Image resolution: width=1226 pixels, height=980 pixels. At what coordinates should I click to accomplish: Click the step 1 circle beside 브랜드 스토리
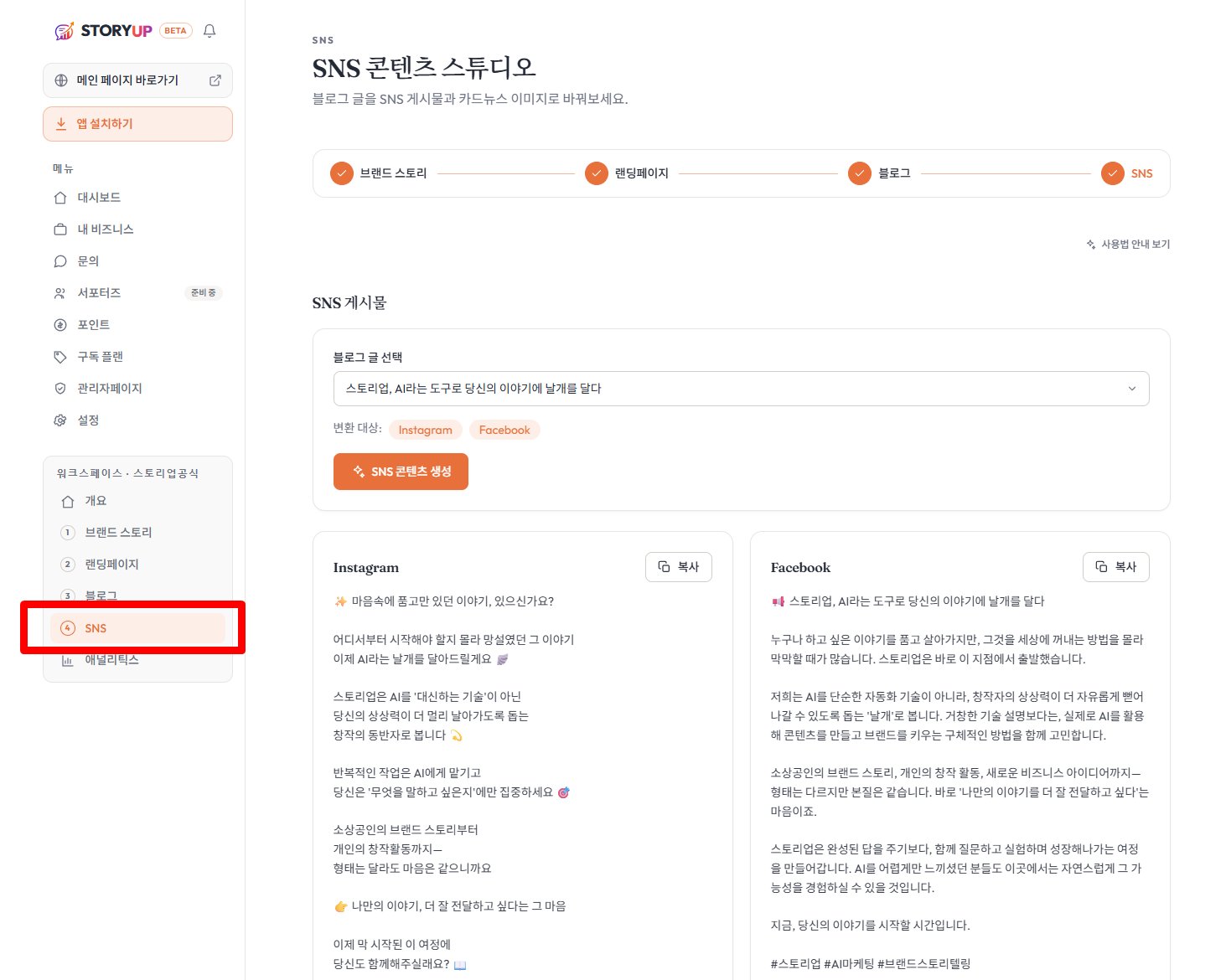click(68, 533)
